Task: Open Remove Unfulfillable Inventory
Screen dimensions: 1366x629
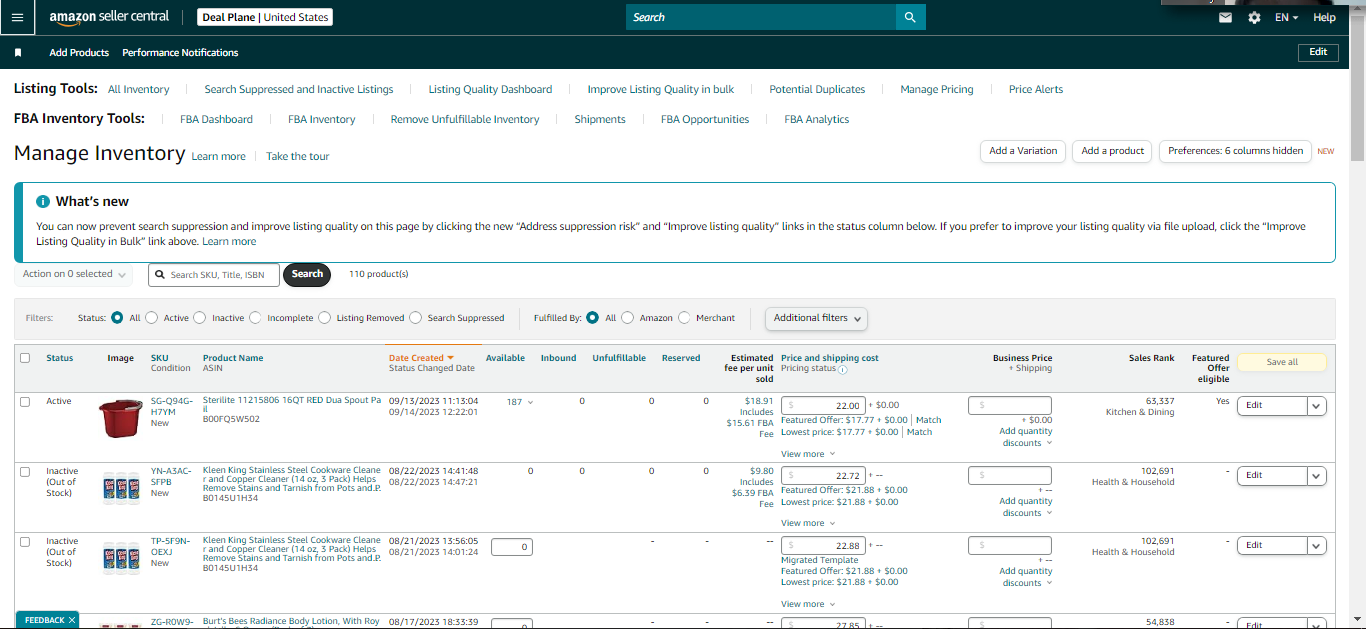Action: click(x=465, y=119)
